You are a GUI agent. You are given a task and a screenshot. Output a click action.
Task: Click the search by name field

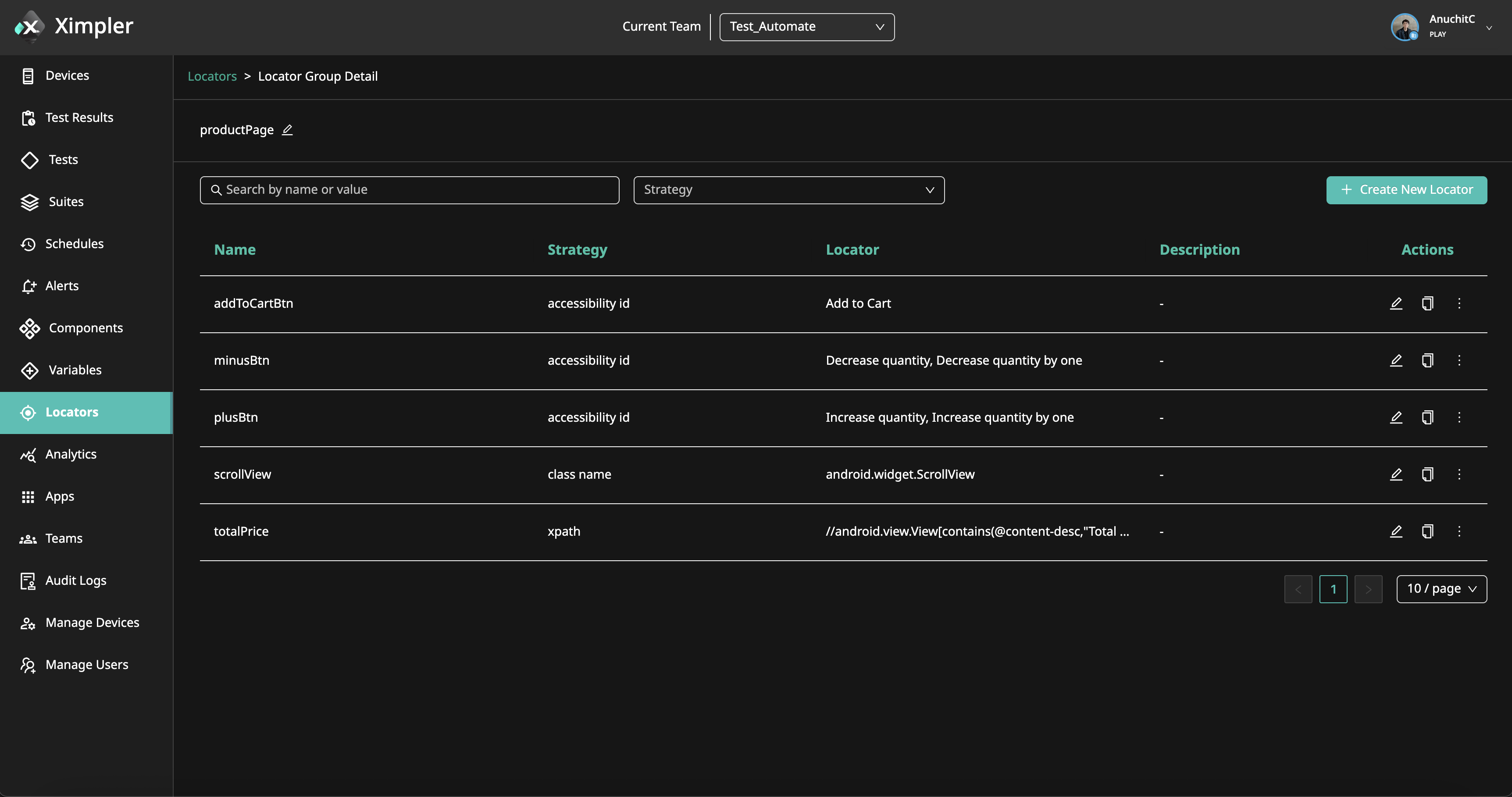coord(409,189)
